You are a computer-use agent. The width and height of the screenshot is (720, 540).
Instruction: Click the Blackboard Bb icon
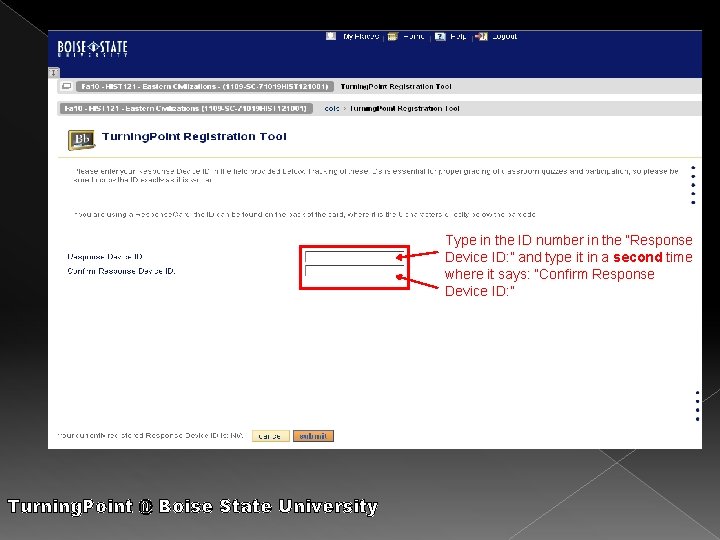click(x=81, y=140)
